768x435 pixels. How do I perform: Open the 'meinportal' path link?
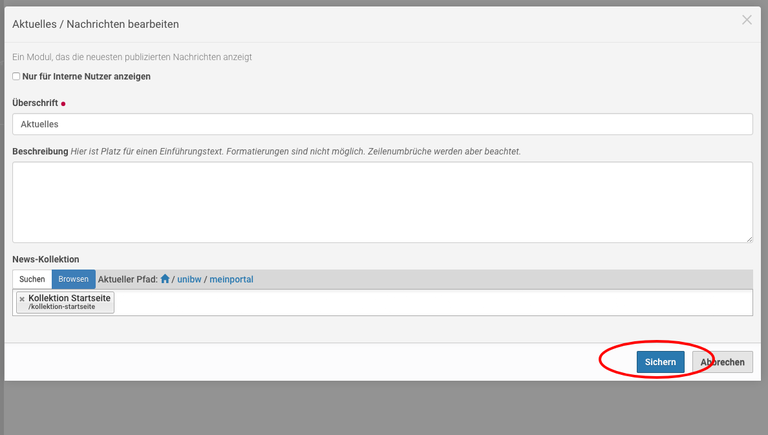click(x=231, y=279)
